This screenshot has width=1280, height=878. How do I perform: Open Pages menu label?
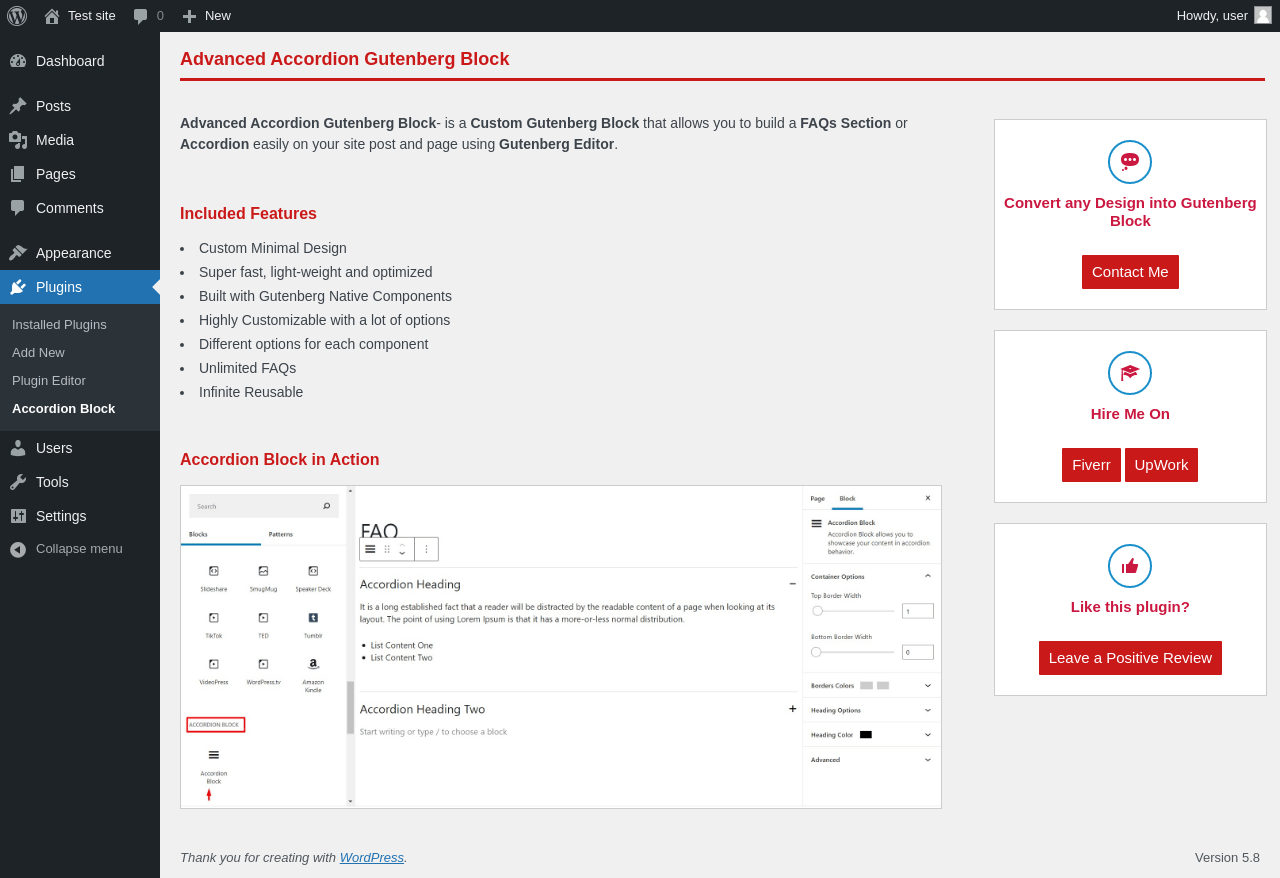coord(56,174)
